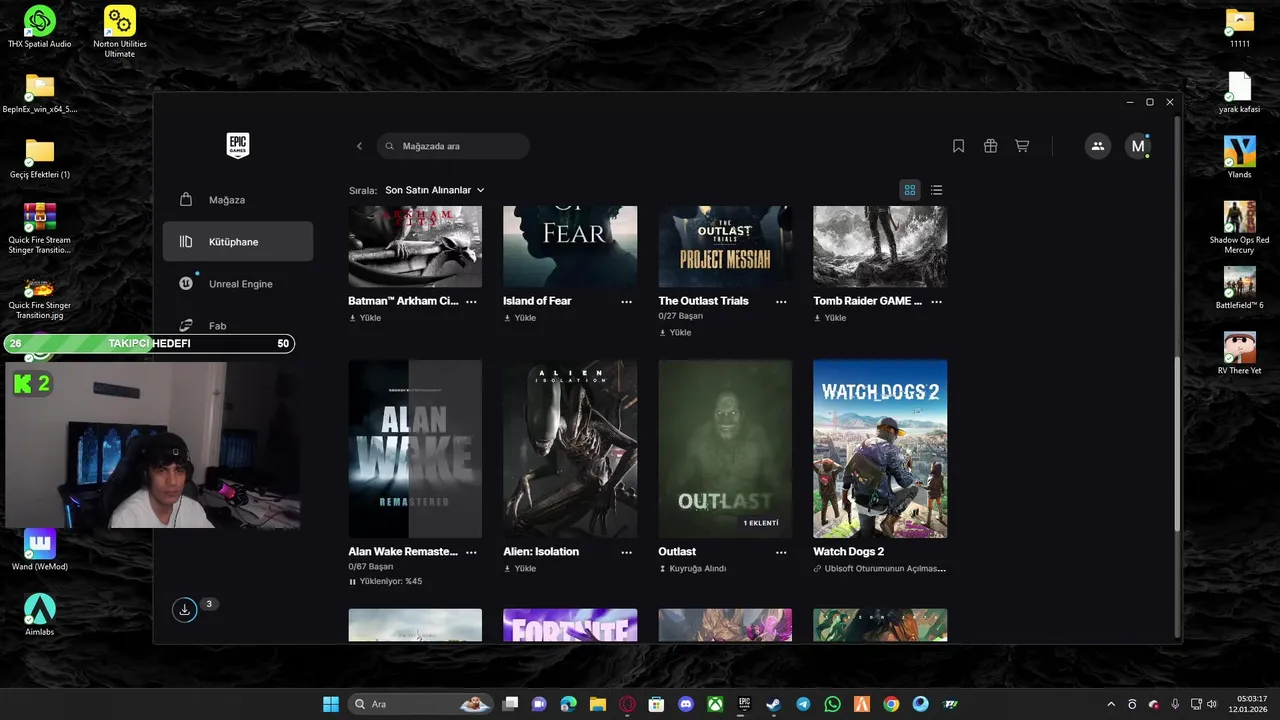Open the Ylands desktop shortcut
This screenshot has height=720, width=1280.
[x=1240, y=157]
